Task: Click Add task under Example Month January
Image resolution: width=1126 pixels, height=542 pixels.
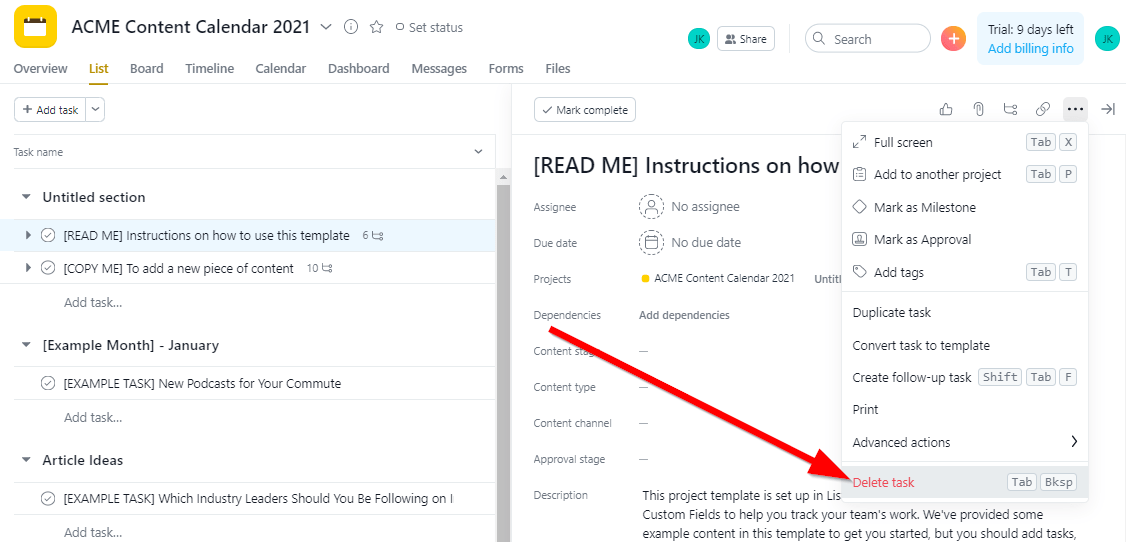Action: pos(93,417)
